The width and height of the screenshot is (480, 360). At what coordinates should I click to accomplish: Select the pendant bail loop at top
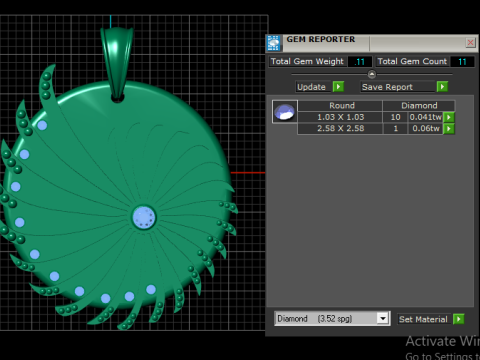click(117, 63)
